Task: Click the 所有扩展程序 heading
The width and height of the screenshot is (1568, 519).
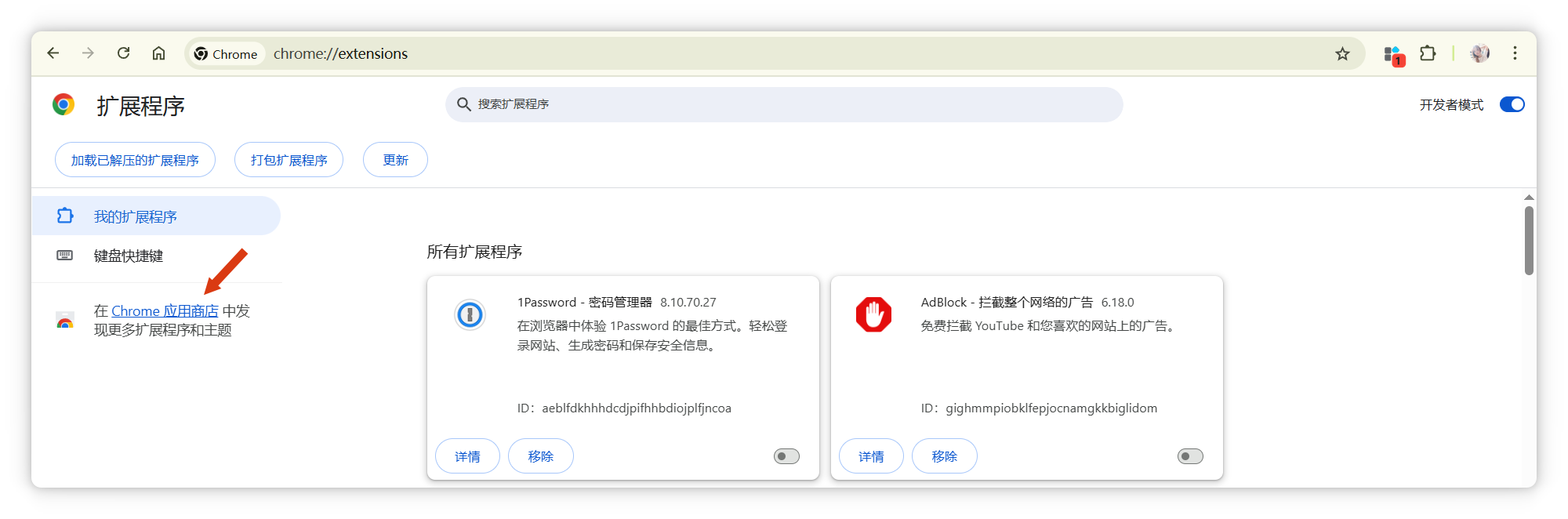Action: click(474, 252)
